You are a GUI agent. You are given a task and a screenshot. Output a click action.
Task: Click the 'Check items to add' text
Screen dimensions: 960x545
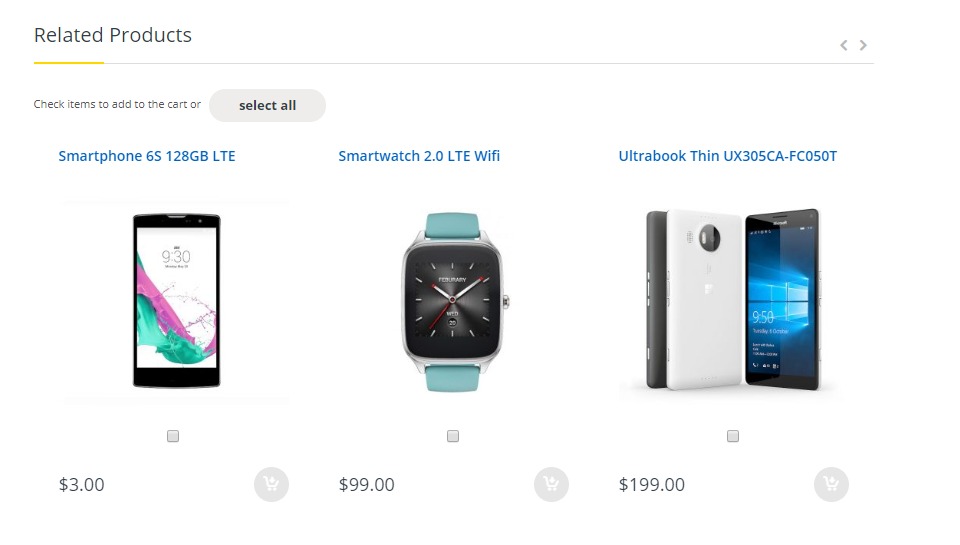[x=117, y=105]
